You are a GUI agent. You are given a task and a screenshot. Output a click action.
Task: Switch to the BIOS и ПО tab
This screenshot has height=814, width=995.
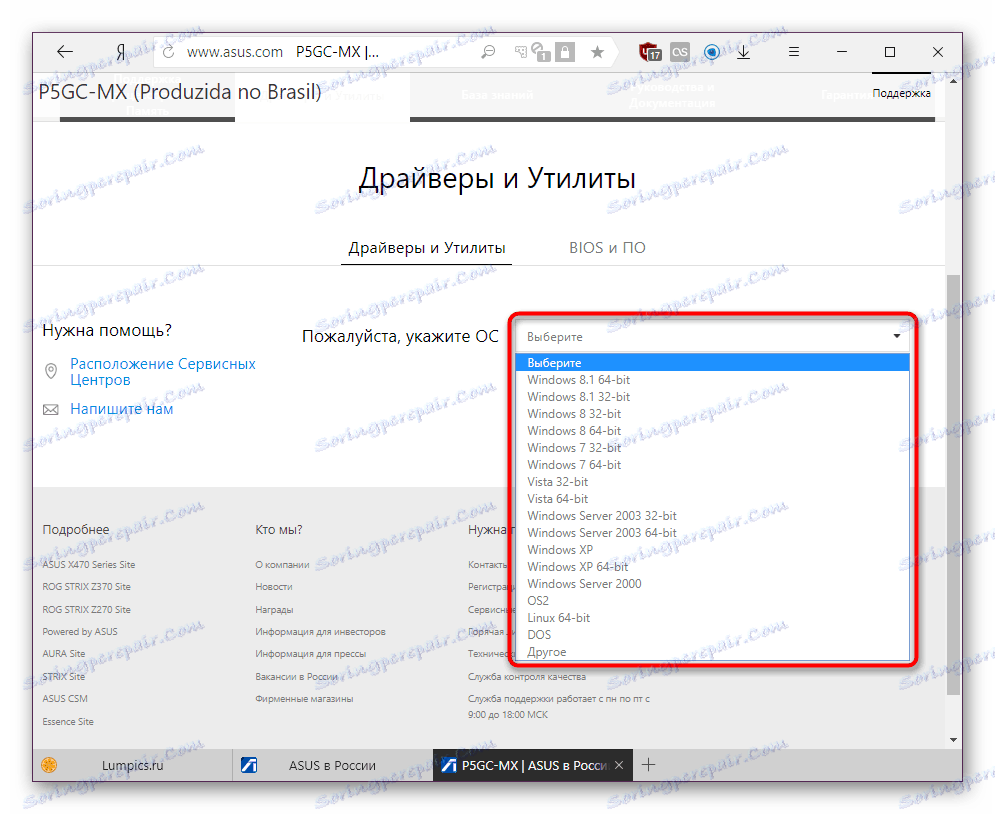point(607,248)
